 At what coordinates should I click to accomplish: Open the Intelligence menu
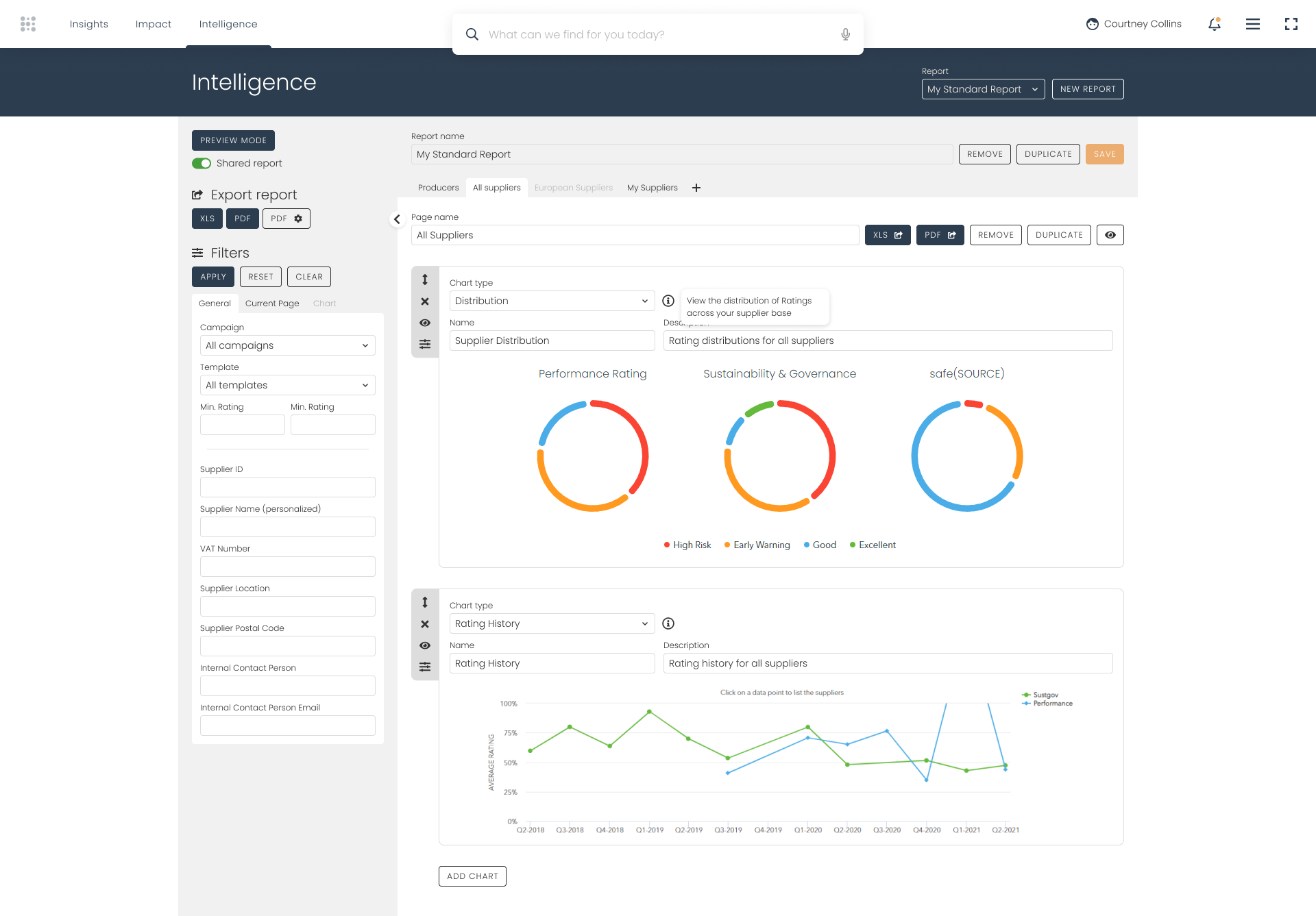[228, 24]
